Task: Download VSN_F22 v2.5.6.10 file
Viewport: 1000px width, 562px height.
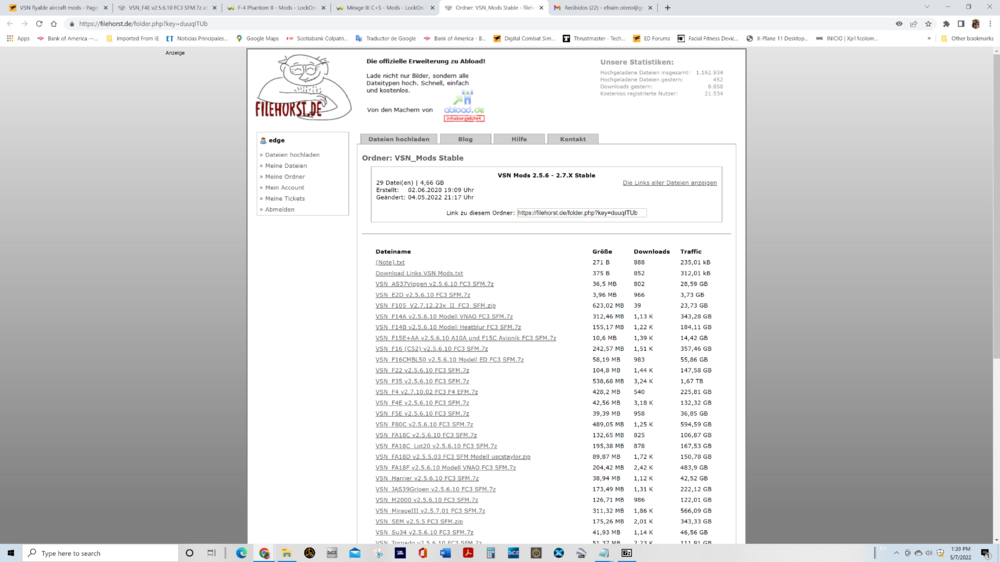Action: tap(422, 370)
